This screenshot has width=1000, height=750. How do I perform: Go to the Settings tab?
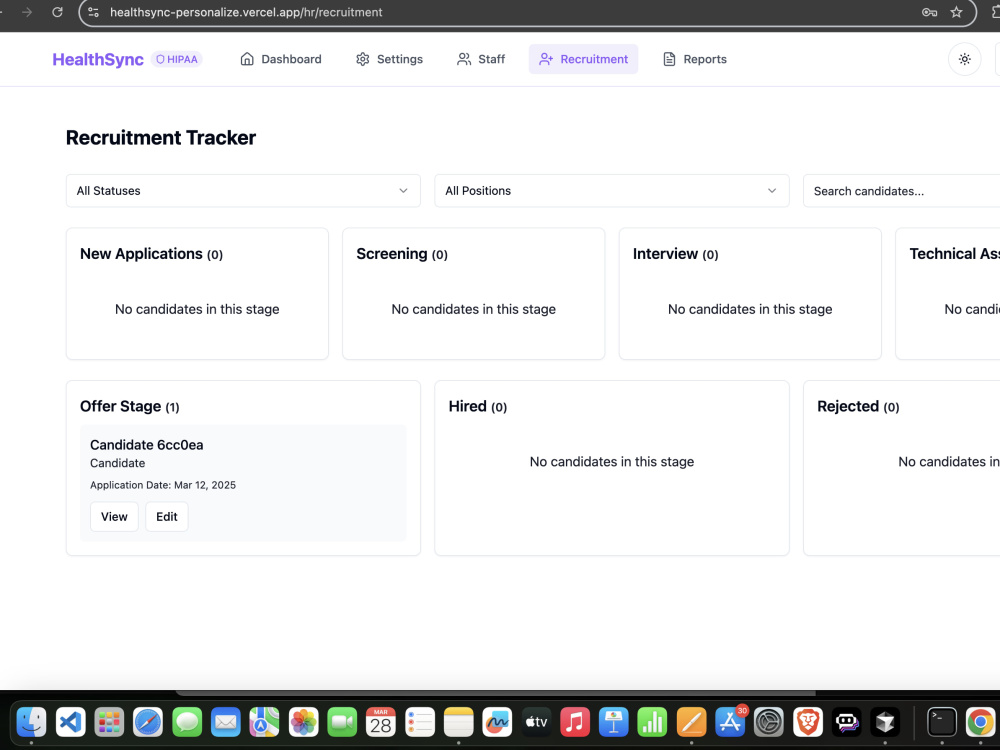tap(389, 59)
